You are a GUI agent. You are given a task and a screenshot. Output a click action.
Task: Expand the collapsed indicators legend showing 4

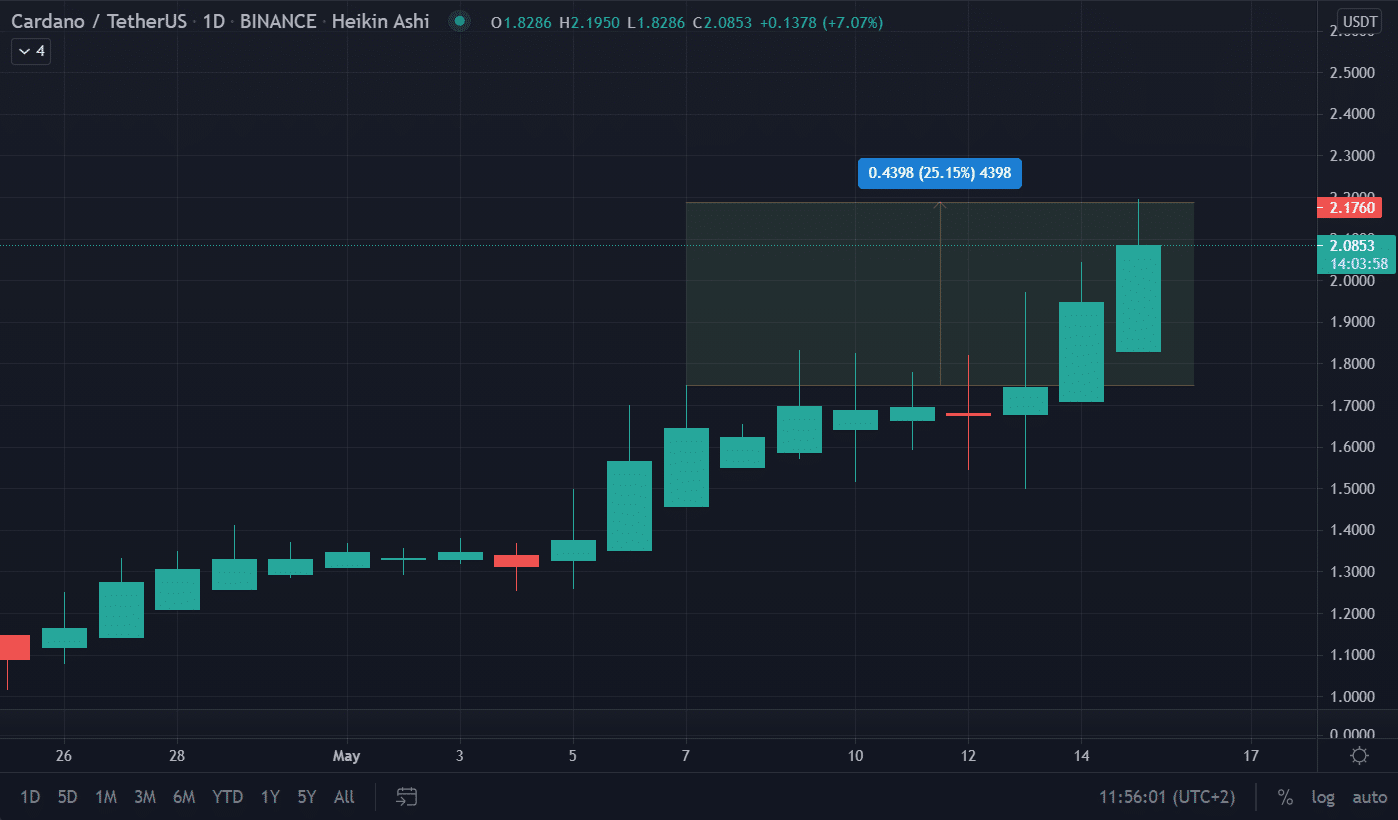pyautogui.click(x=31, y=51)
